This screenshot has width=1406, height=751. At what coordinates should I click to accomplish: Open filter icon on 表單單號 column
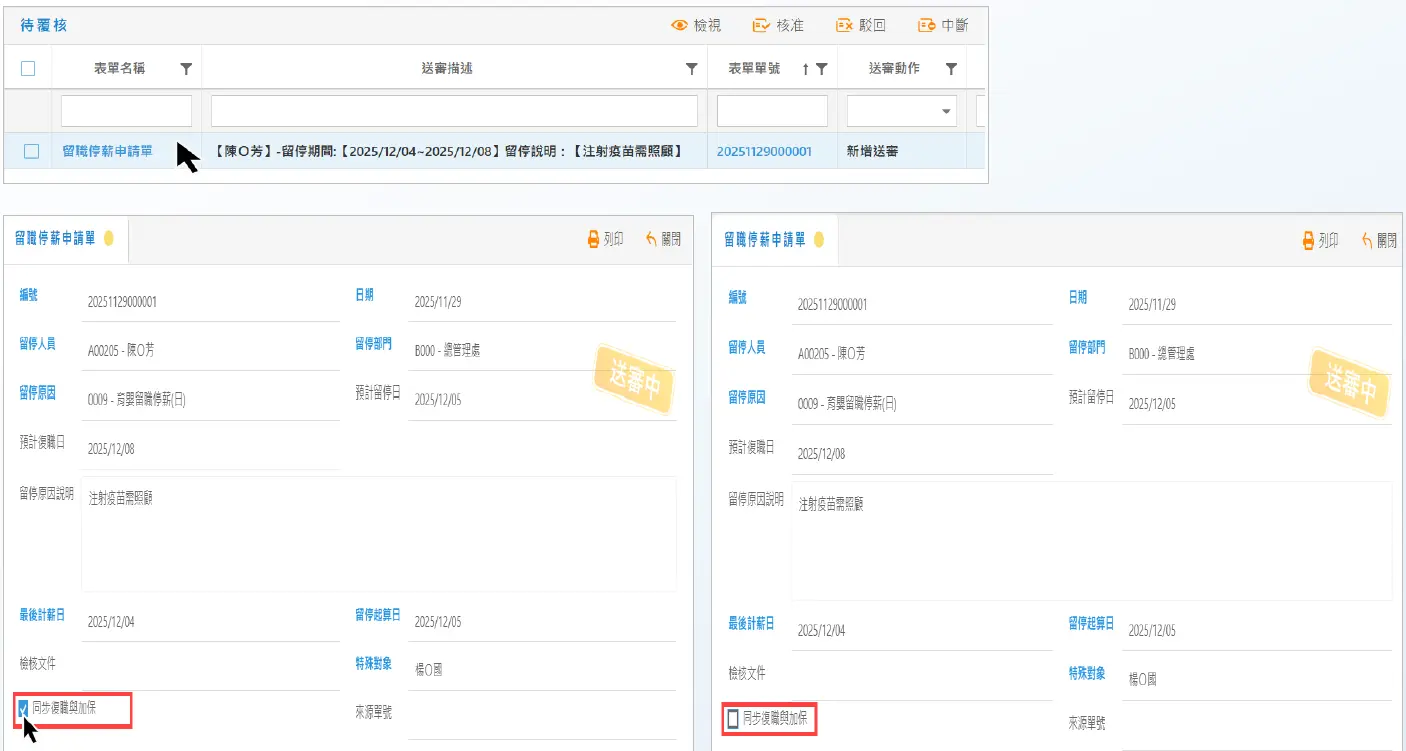(x=822, y=69)
